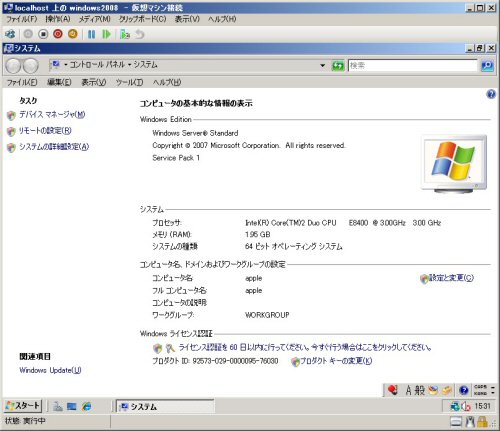
Task: Open the メディア(M) menu
Action: 95,19
